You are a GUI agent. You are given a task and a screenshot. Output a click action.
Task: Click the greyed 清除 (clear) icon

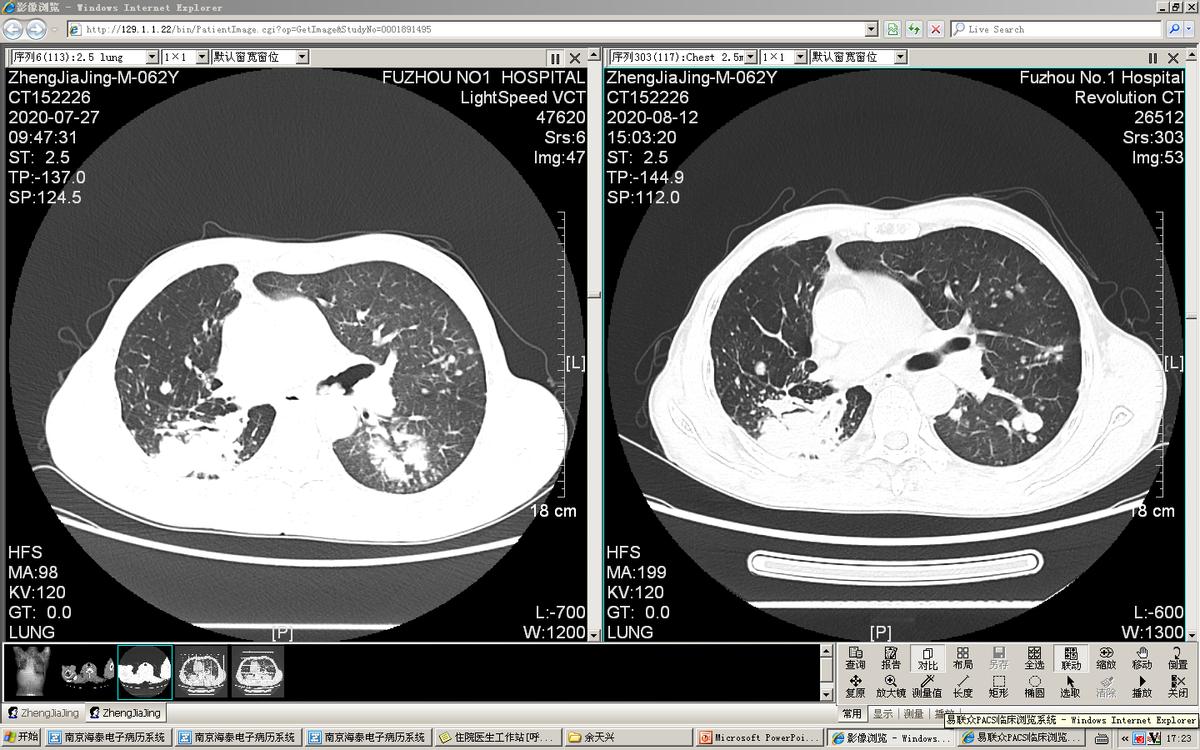tap(1107, 686)
